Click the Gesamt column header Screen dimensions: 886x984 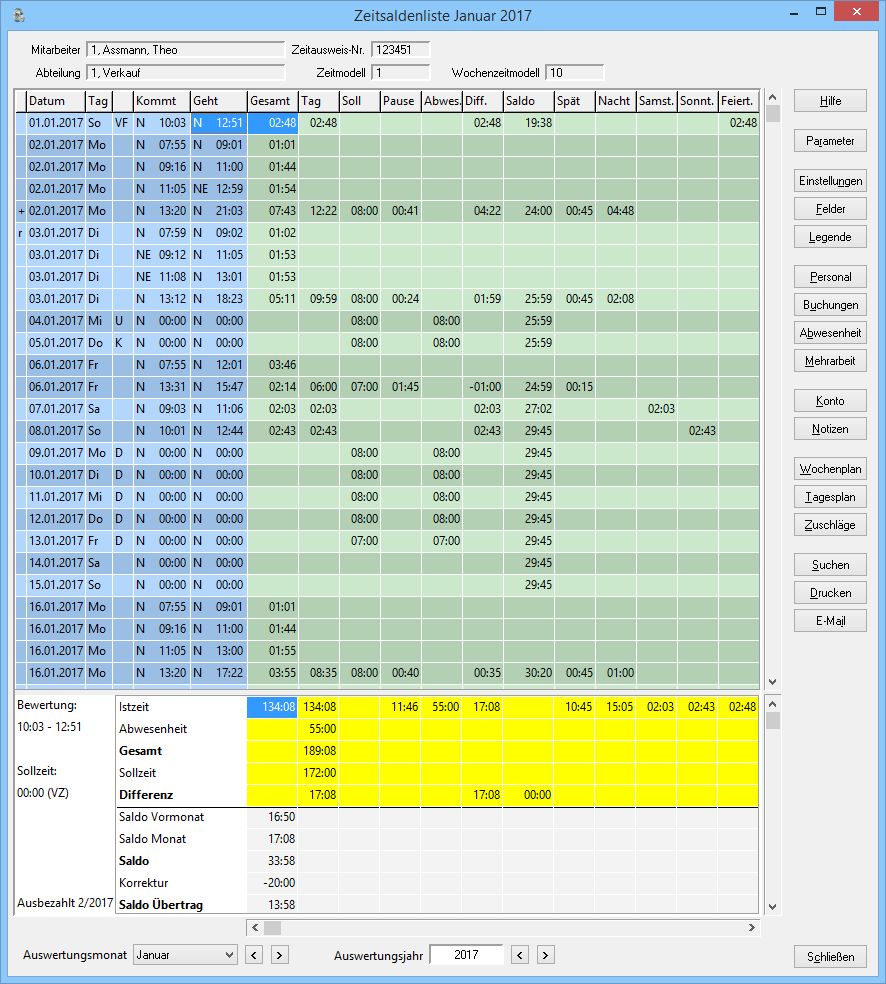(x=273, y=100)
